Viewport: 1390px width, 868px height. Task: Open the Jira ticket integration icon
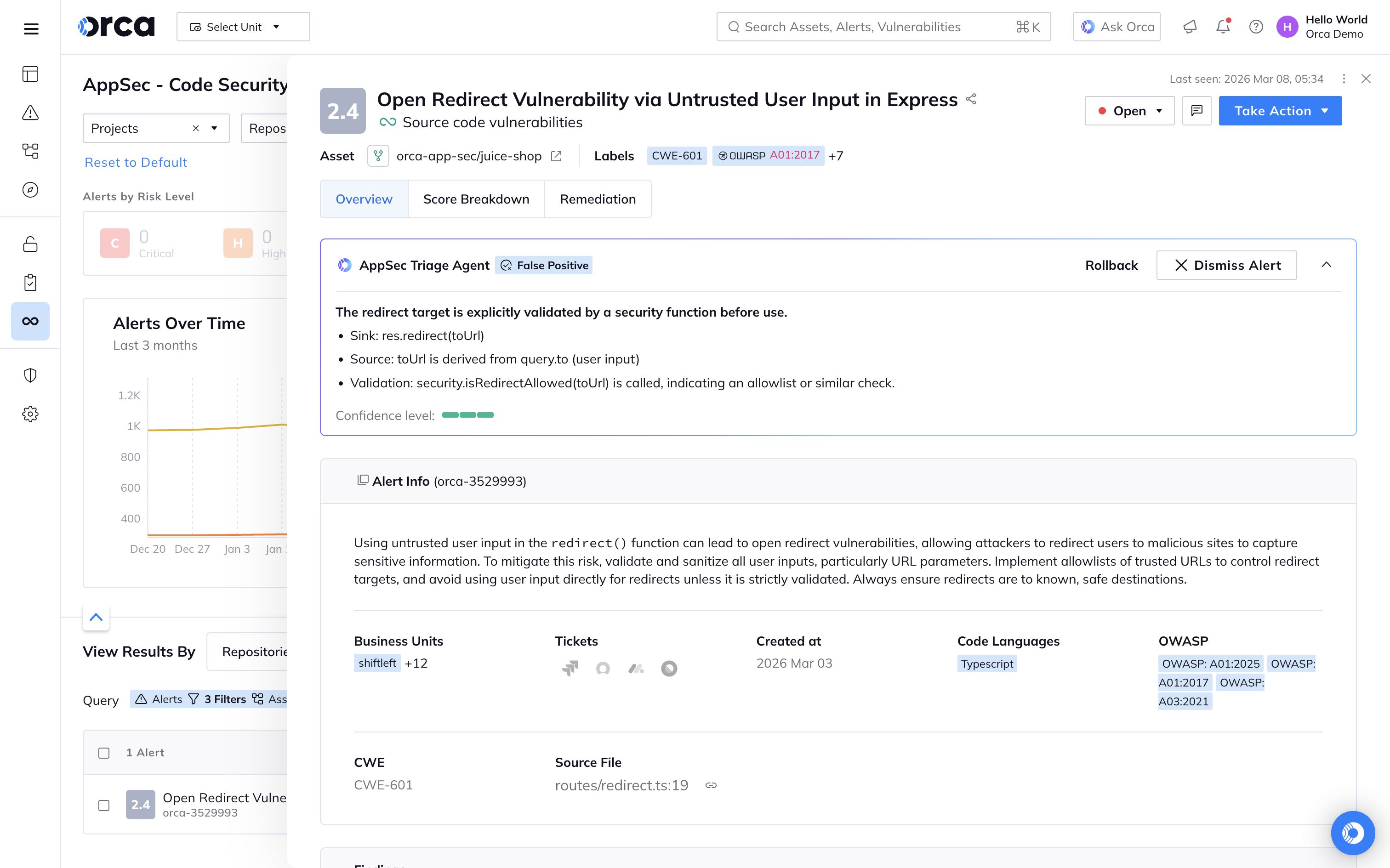coord(570,668)
